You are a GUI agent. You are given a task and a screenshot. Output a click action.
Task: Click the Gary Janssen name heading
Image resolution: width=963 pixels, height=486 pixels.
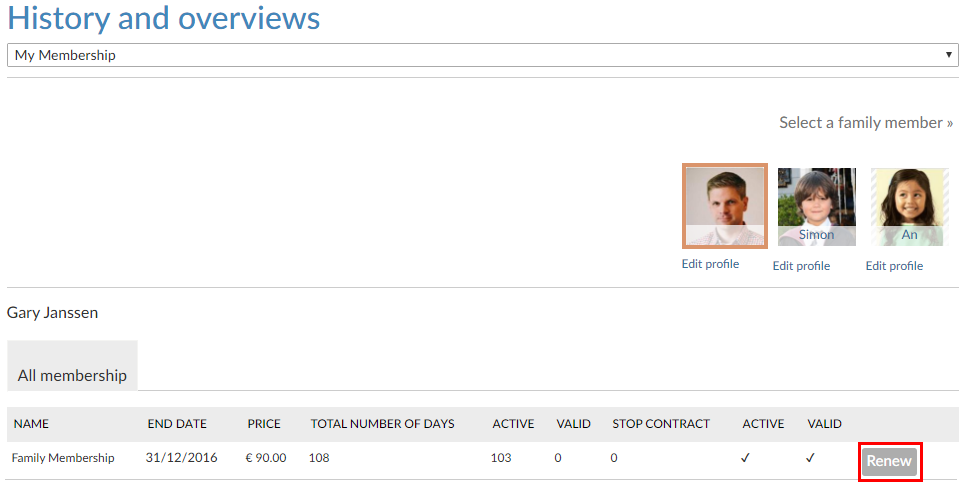click(52, 313)
